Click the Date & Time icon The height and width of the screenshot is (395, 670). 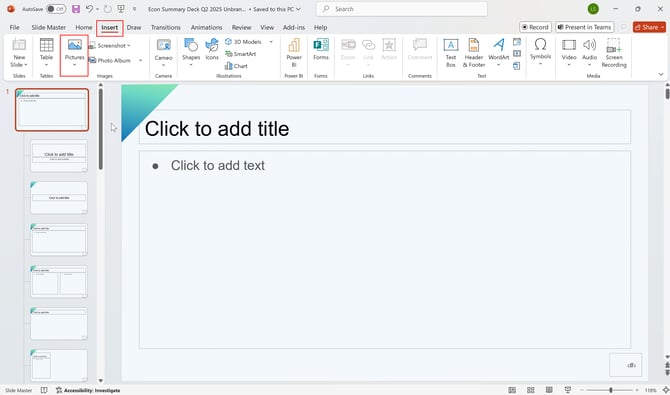coord(517,42)
